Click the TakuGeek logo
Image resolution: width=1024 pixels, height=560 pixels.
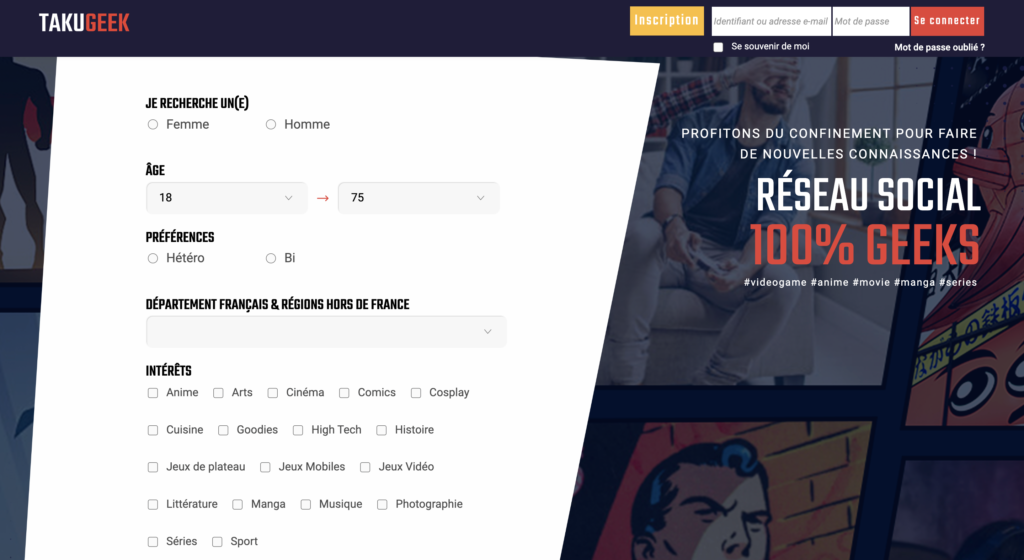click(x=84, y=23)
